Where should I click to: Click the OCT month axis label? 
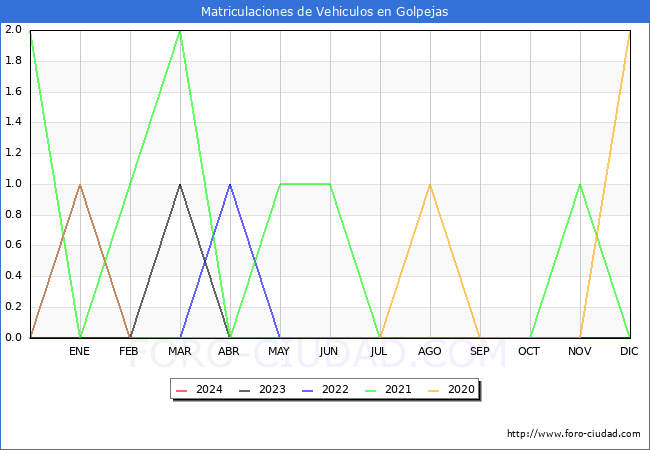coord(529,351)
